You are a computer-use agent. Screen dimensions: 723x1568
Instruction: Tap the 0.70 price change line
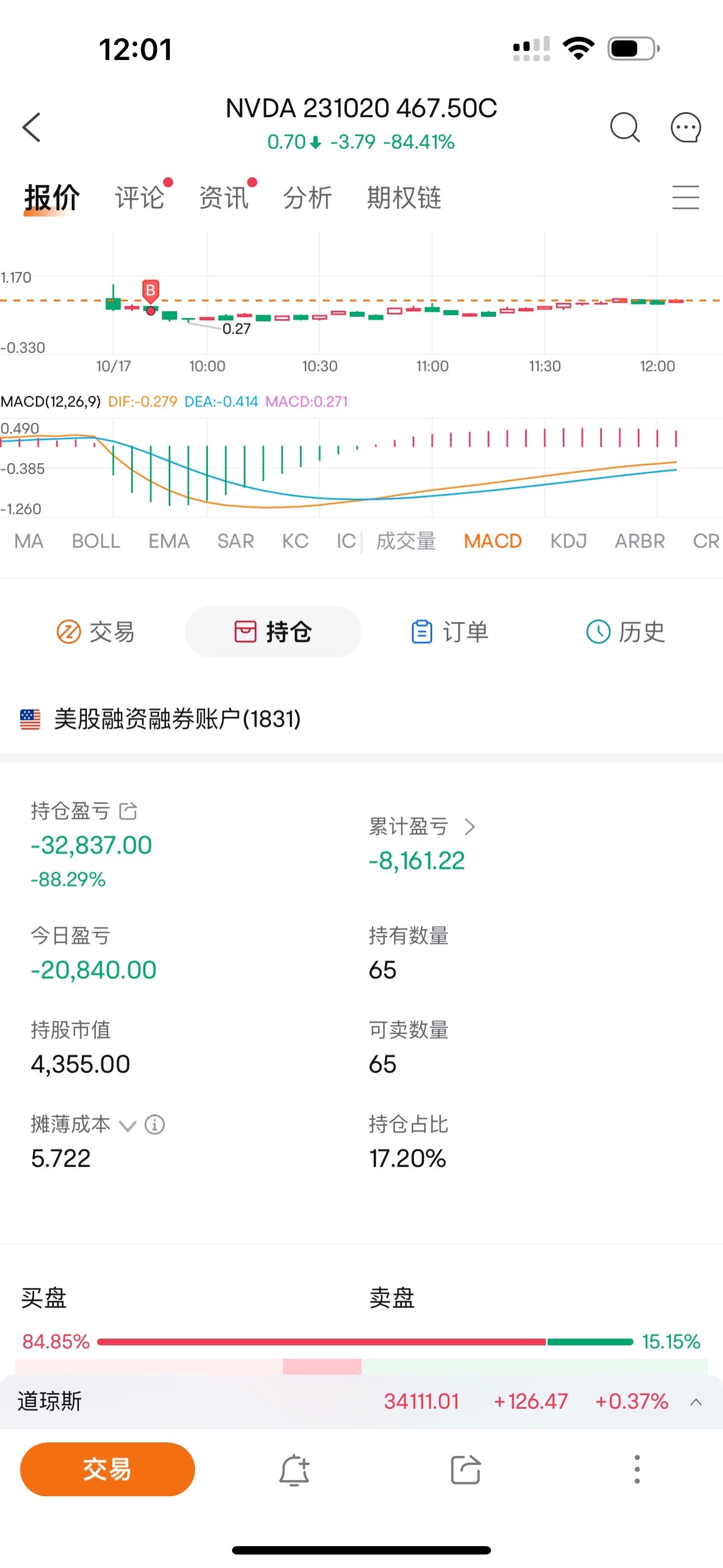[x=361, y=142]
